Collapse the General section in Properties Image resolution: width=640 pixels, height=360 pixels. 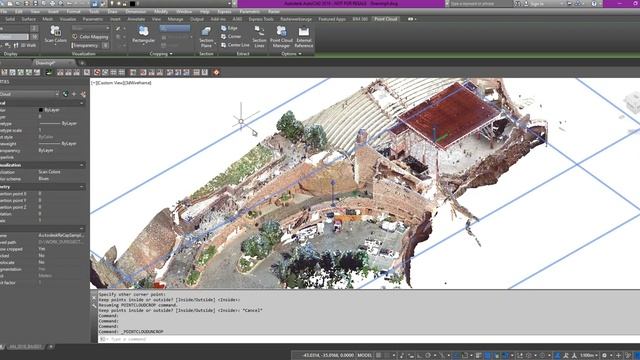click(x=82, y=103)
